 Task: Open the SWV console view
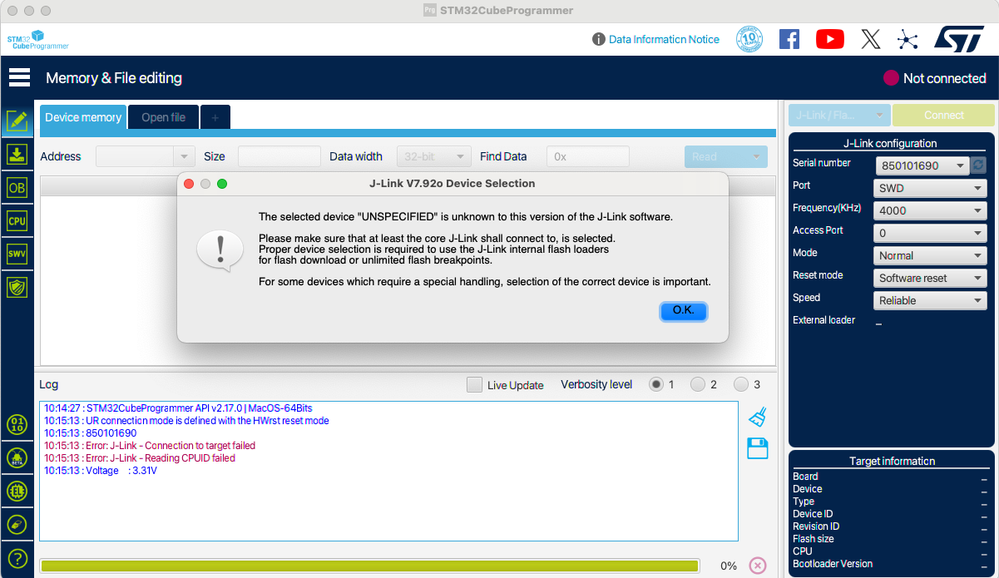17,253
